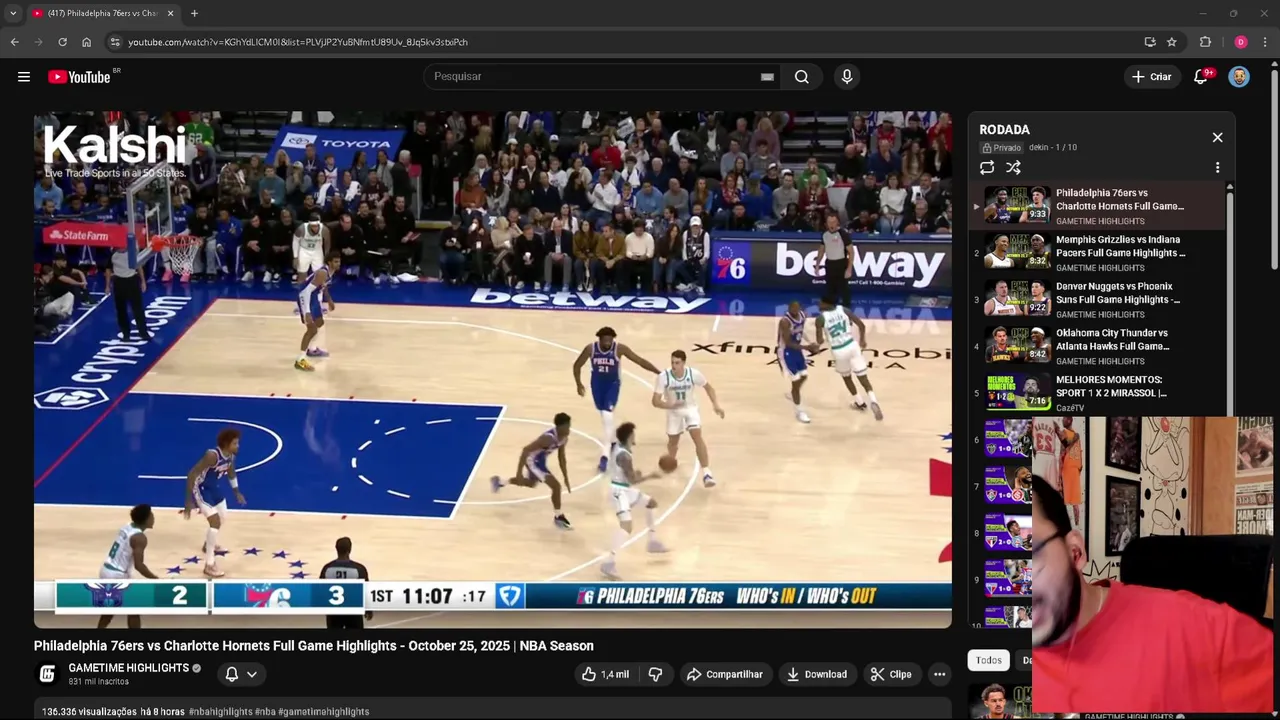Open the notifications bell in header

click(1201, 77)
